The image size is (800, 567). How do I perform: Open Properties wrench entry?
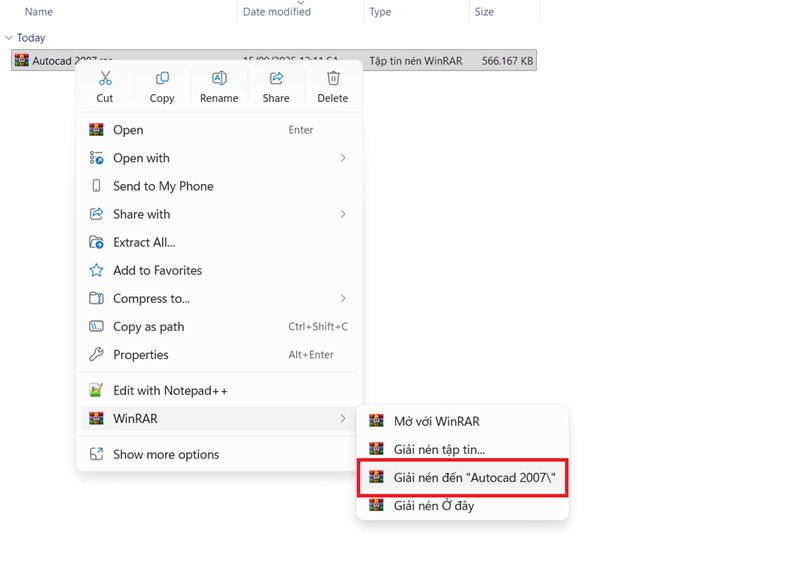[141, 354]
